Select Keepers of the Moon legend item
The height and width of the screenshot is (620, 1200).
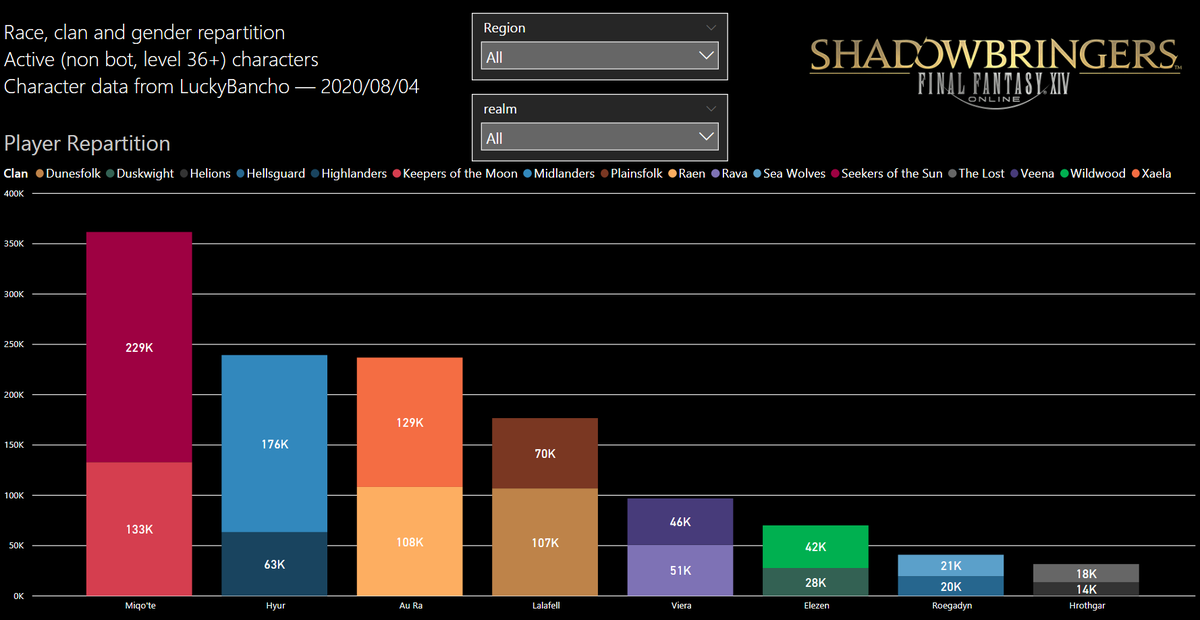(454, 174)
